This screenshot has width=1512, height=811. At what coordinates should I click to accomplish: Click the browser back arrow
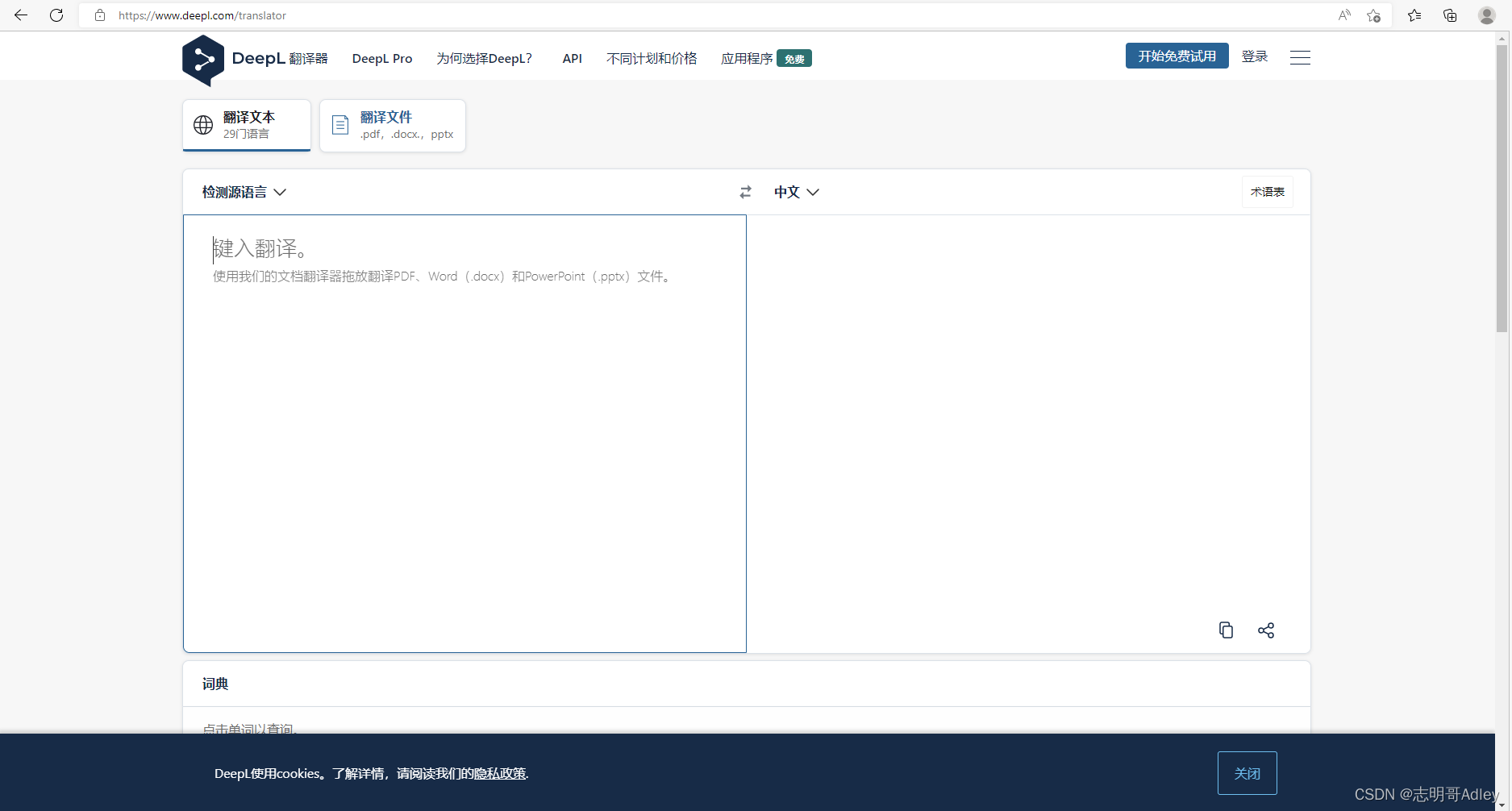tap(21, 15)
